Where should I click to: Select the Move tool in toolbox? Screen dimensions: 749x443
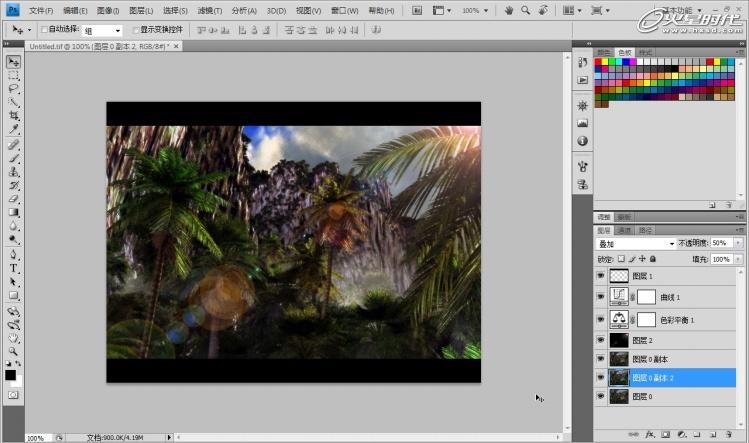[13, 62]
